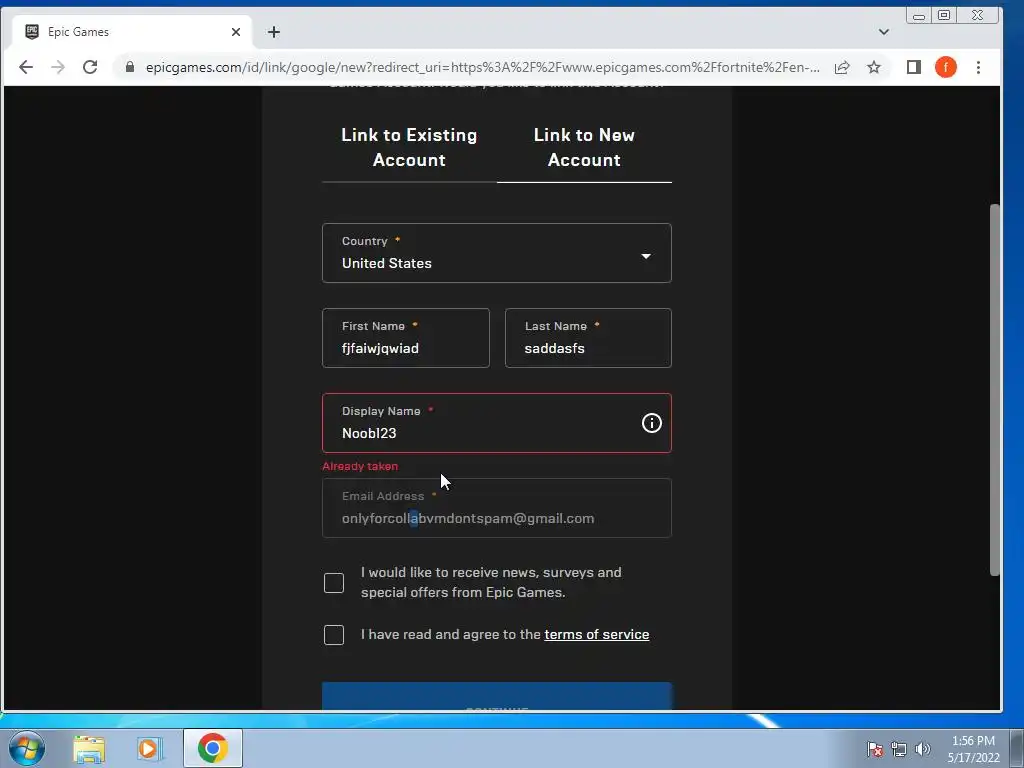Open the network tray icon

[x=899, y=749]
